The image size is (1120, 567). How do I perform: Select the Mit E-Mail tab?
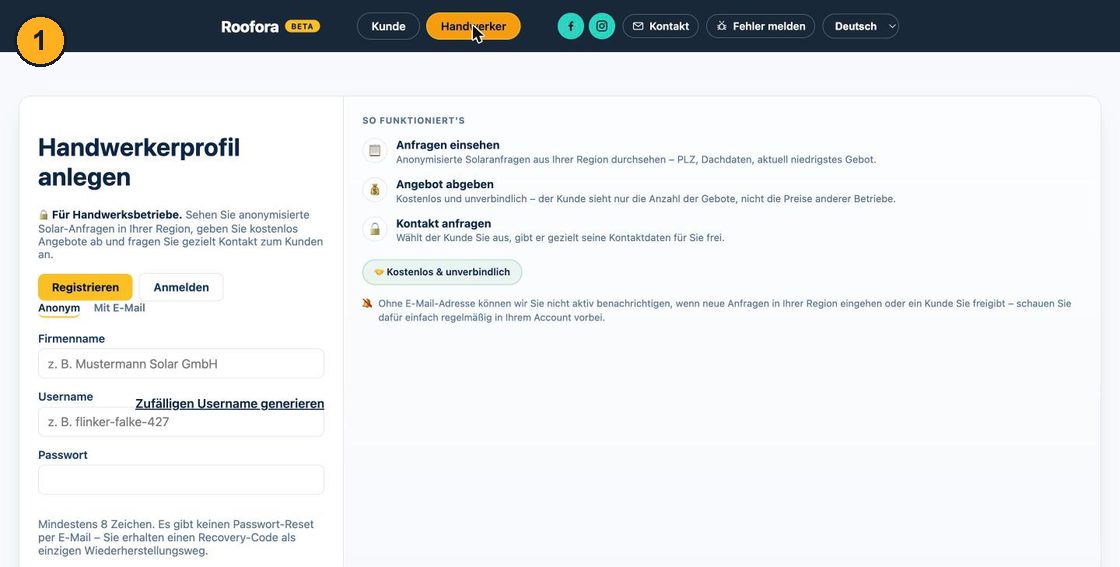[x=119, y=308]
